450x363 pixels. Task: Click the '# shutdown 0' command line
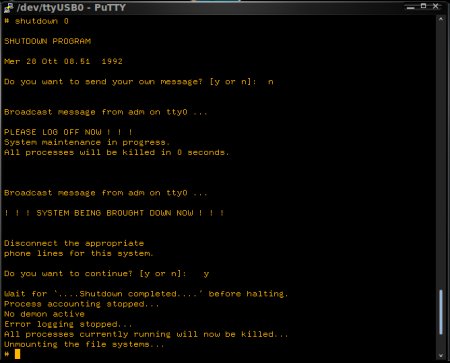point(36,21)
